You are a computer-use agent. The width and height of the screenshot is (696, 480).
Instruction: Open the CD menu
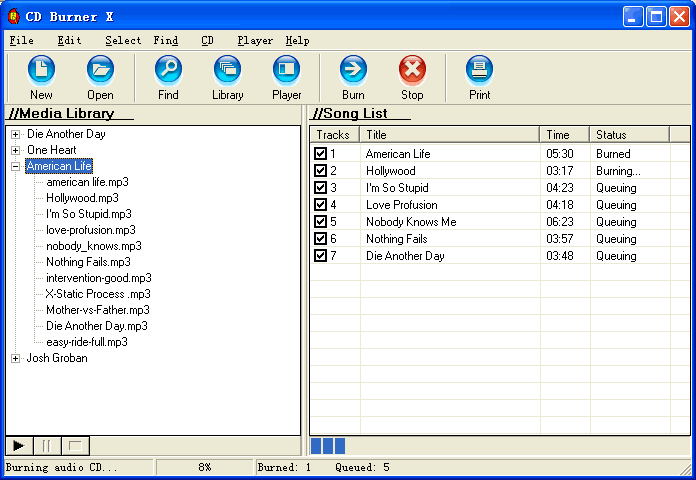click(x=207, y=40)
